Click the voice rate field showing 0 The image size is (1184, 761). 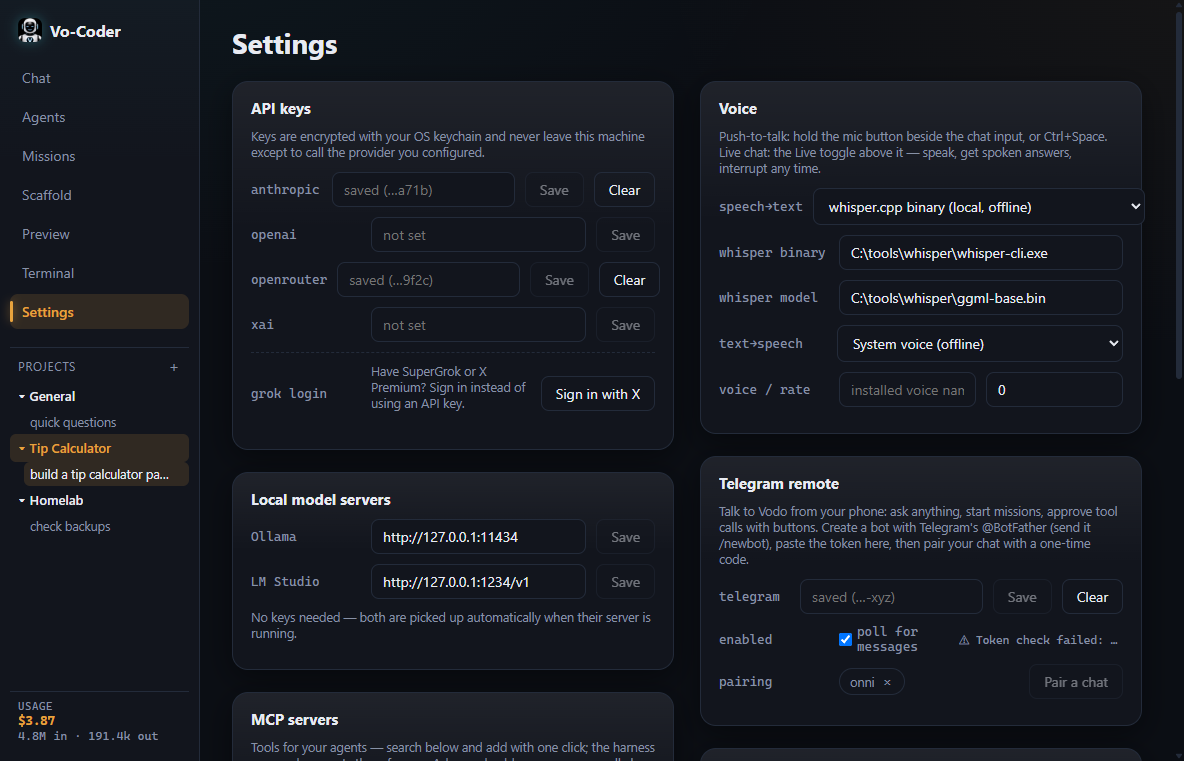tap(1054, 390)
